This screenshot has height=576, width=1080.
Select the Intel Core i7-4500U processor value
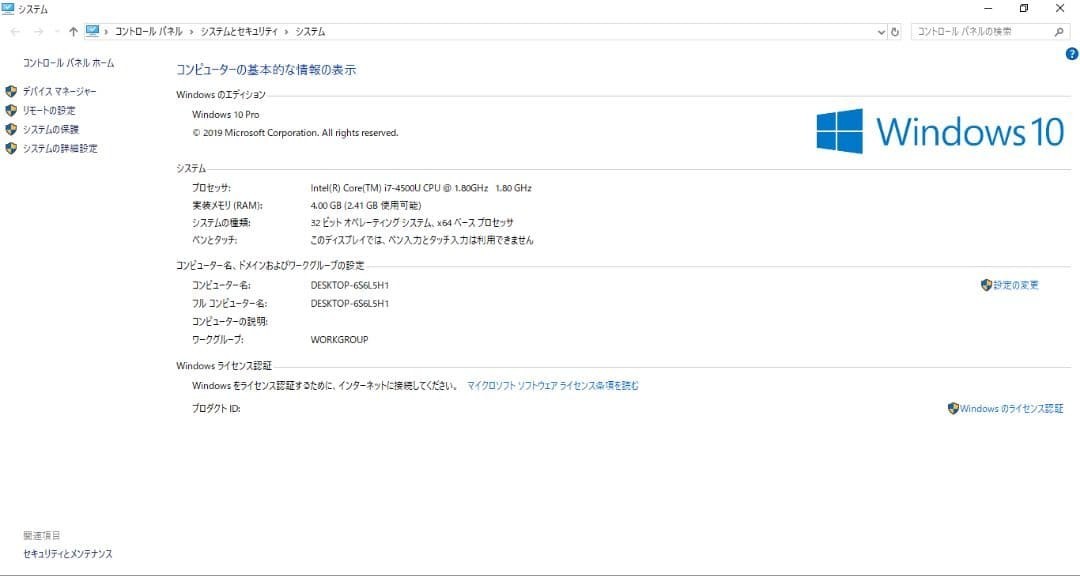[421, 187]
